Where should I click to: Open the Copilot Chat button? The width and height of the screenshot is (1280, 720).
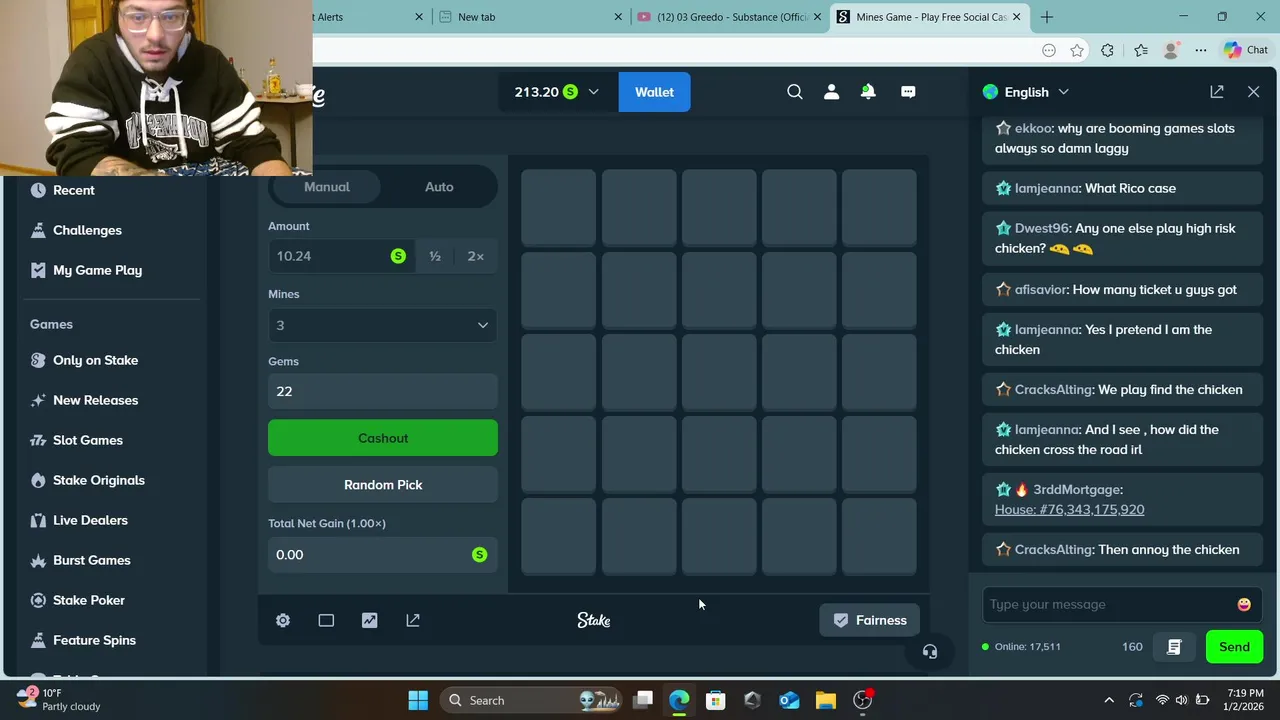[1246, 50]
